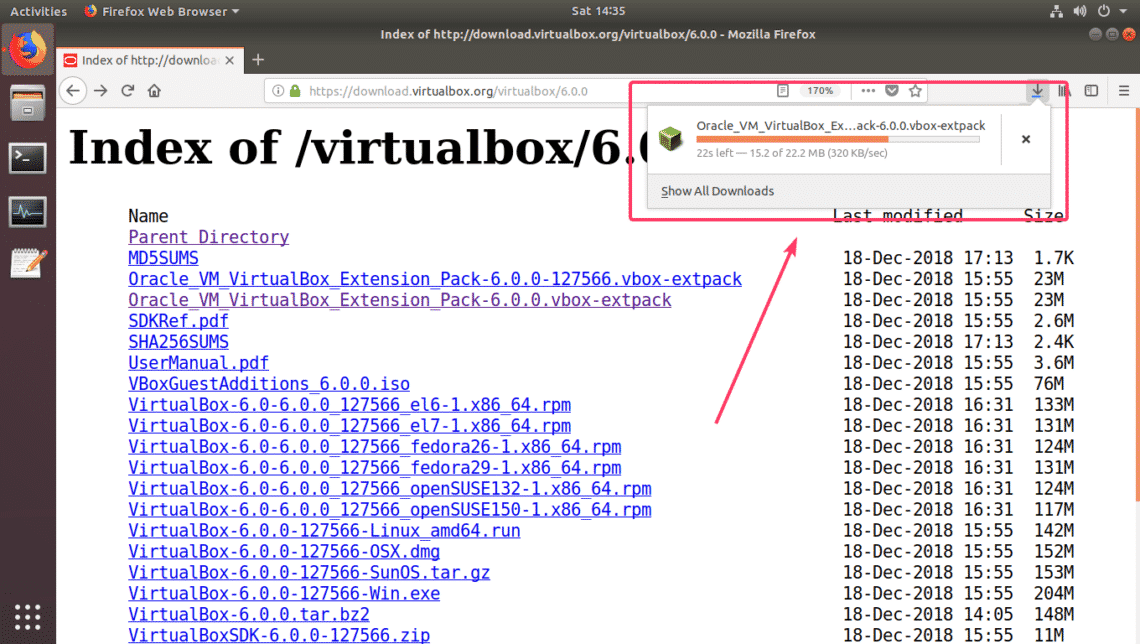Open the downloads arrow toolbar button

(1037, 91)
